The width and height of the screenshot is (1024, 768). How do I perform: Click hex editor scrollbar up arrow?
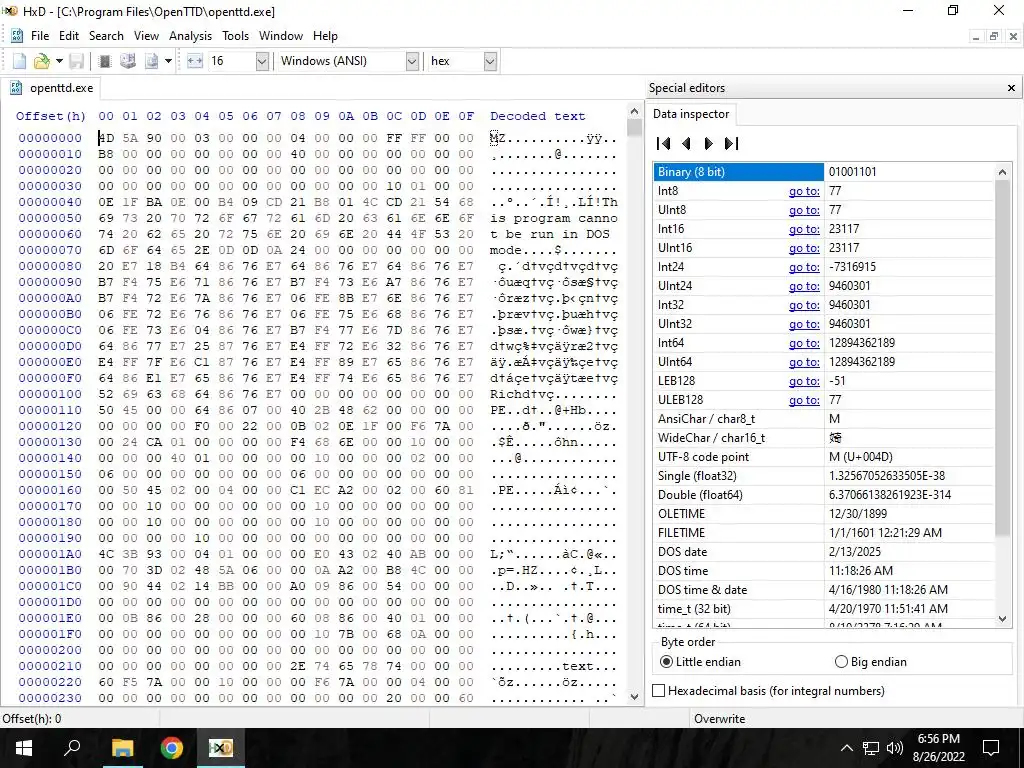tap(633, 110)
